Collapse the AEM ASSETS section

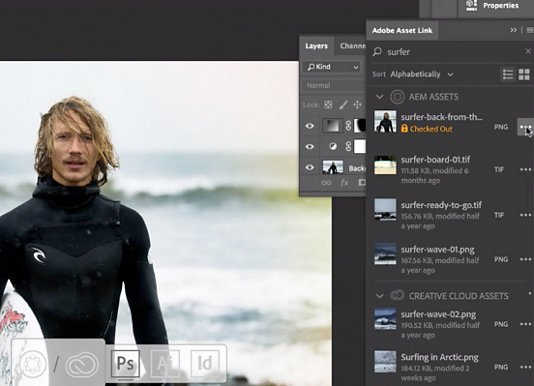(x=379, y=97)
